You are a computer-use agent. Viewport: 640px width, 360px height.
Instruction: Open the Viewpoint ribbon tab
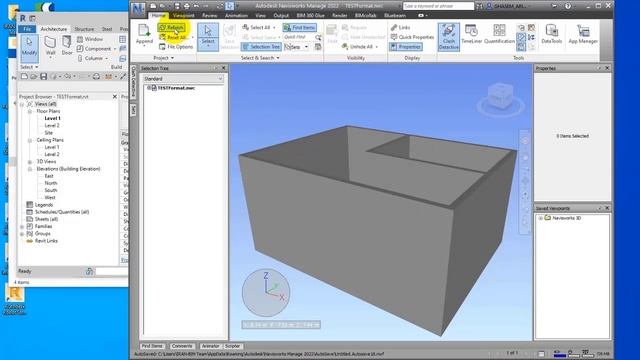pos(183,16)
